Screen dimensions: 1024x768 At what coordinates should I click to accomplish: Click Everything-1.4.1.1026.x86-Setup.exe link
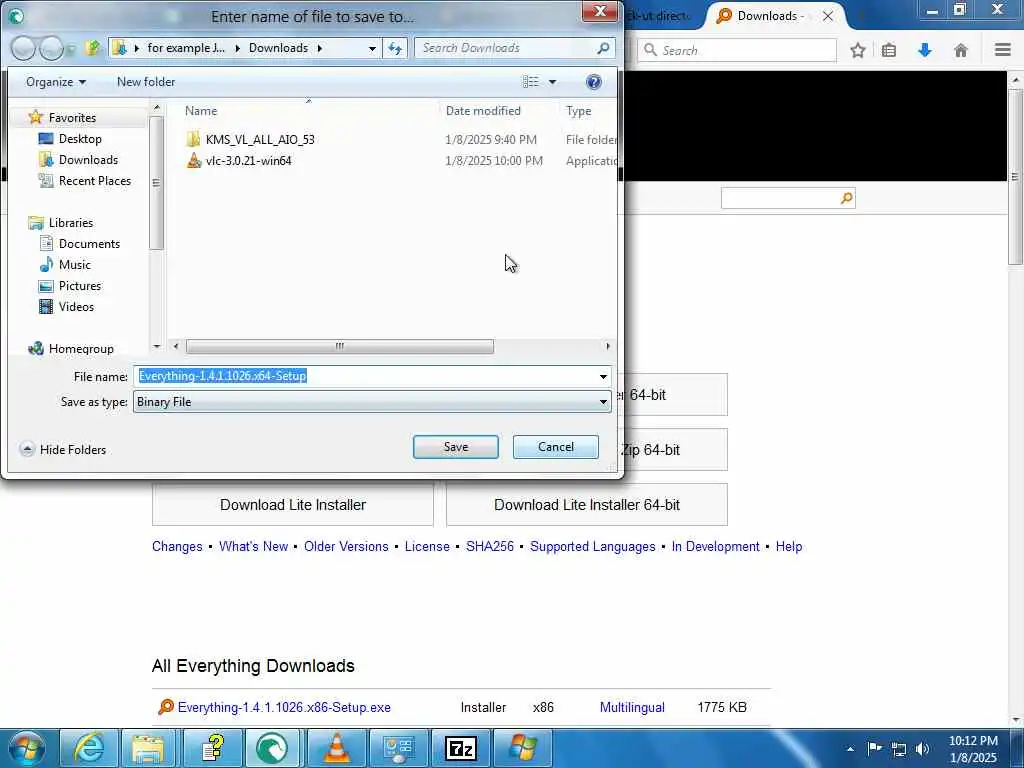(x=284, y=707)
